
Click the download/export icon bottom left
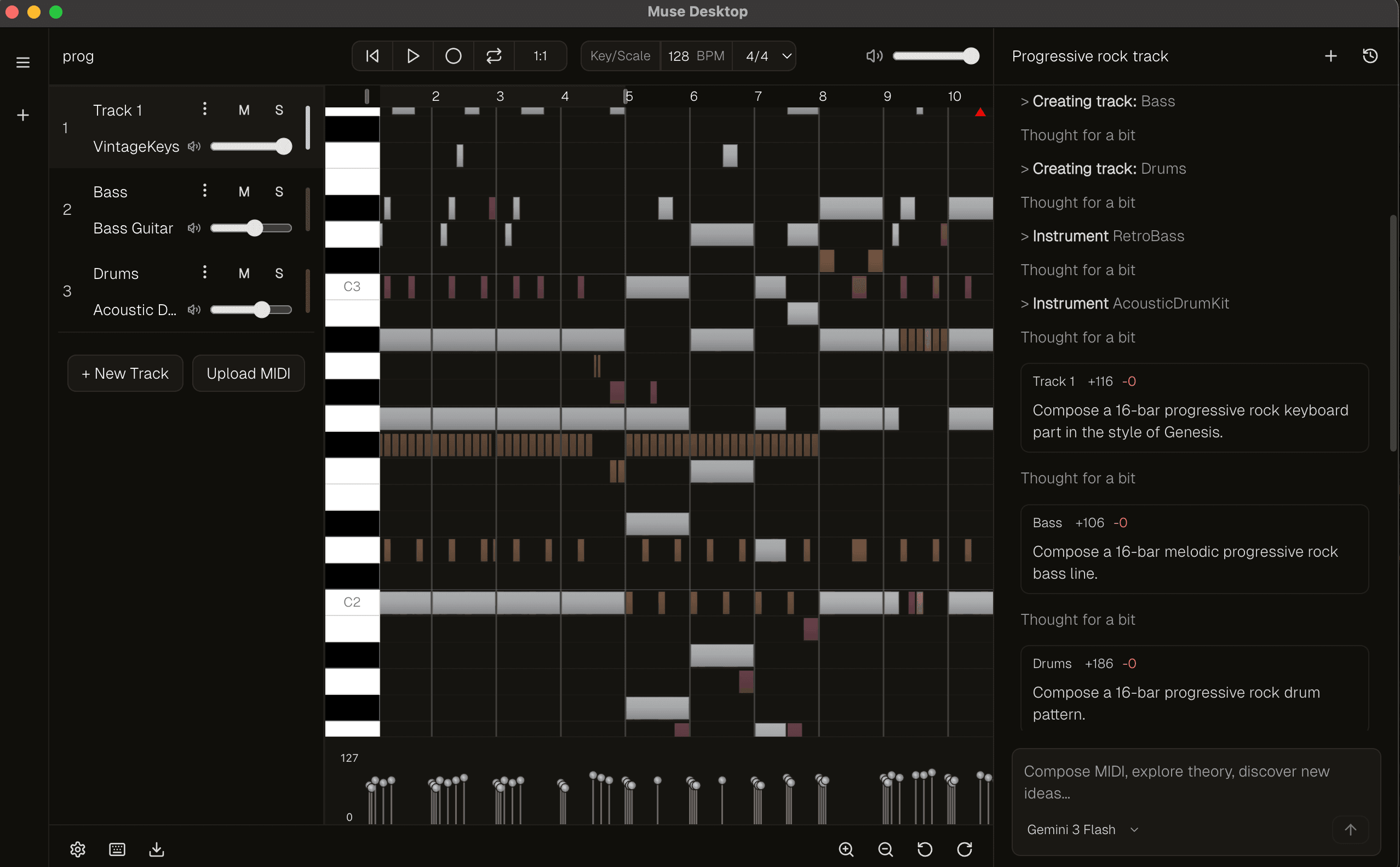tap(156, 850)
